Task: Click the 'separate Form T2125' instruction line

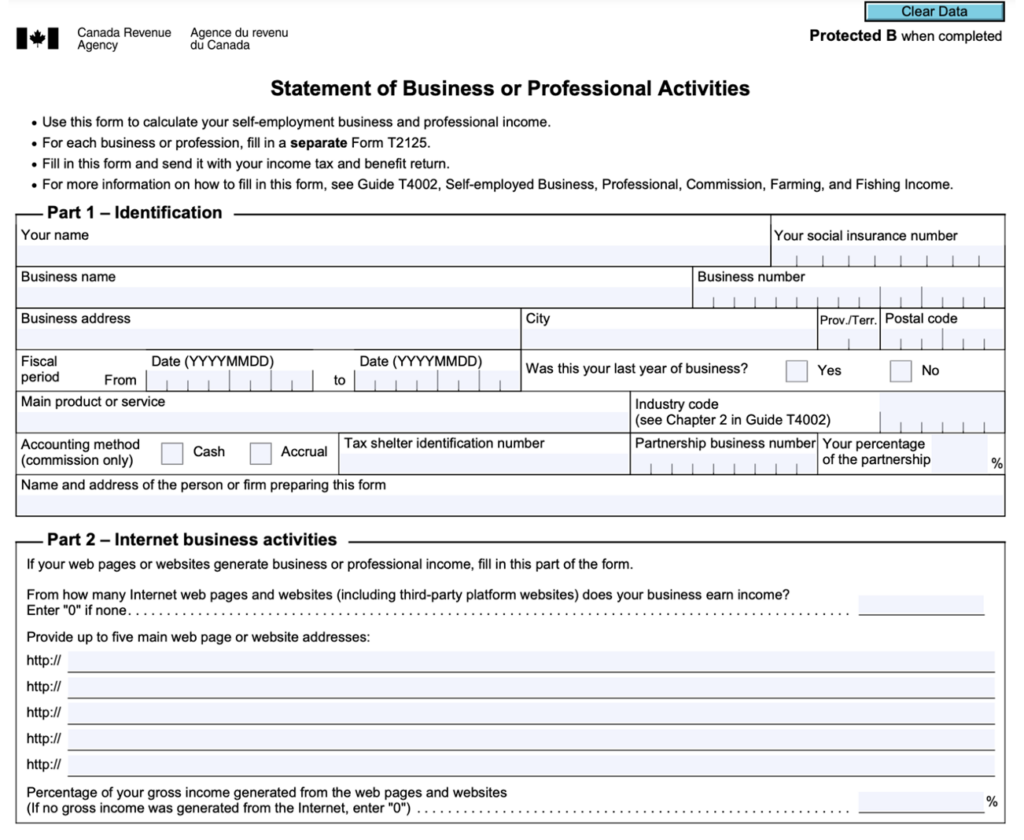Action: [236, 143]
